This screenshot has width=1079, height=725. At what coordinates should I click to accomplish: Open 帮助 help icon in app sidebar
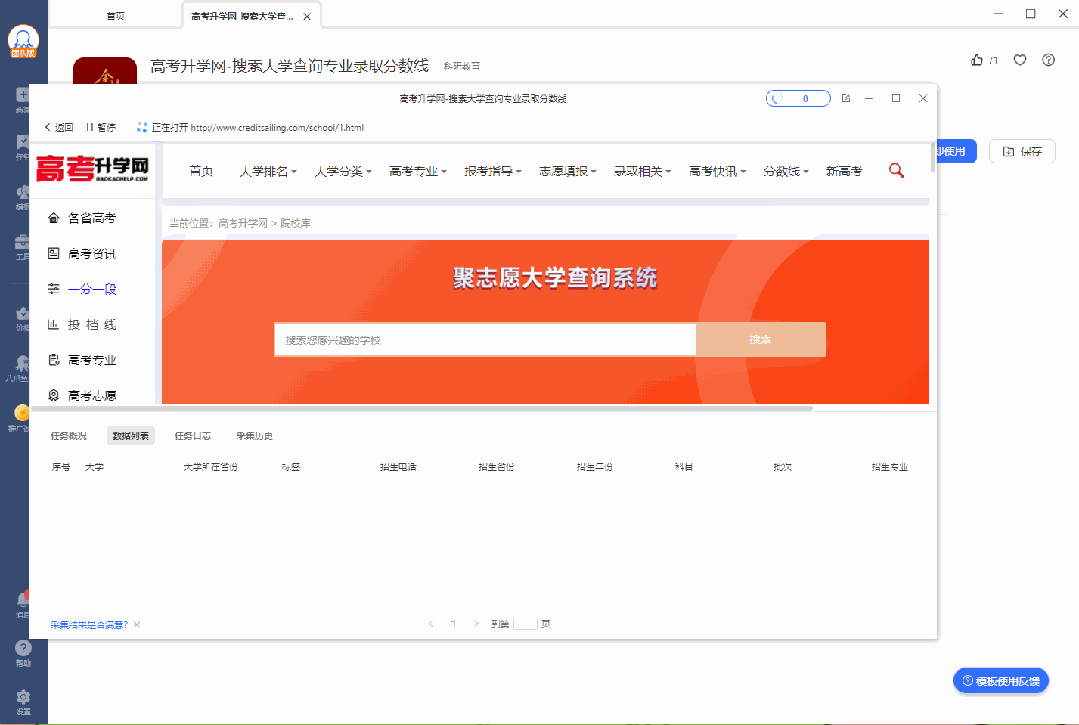click(x=23, y=649)
